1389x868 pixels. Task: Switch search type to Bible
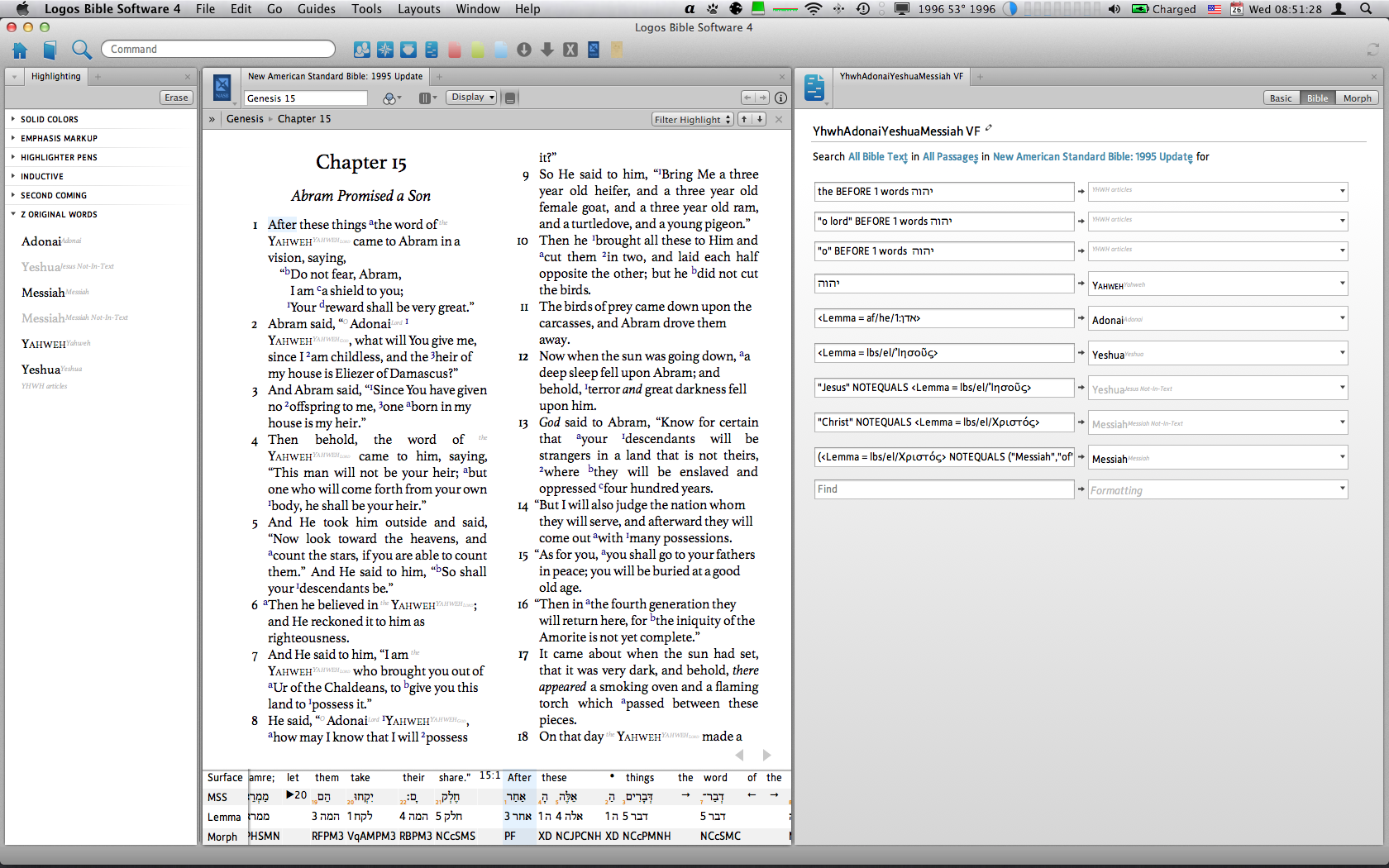tap(1317, 98)
